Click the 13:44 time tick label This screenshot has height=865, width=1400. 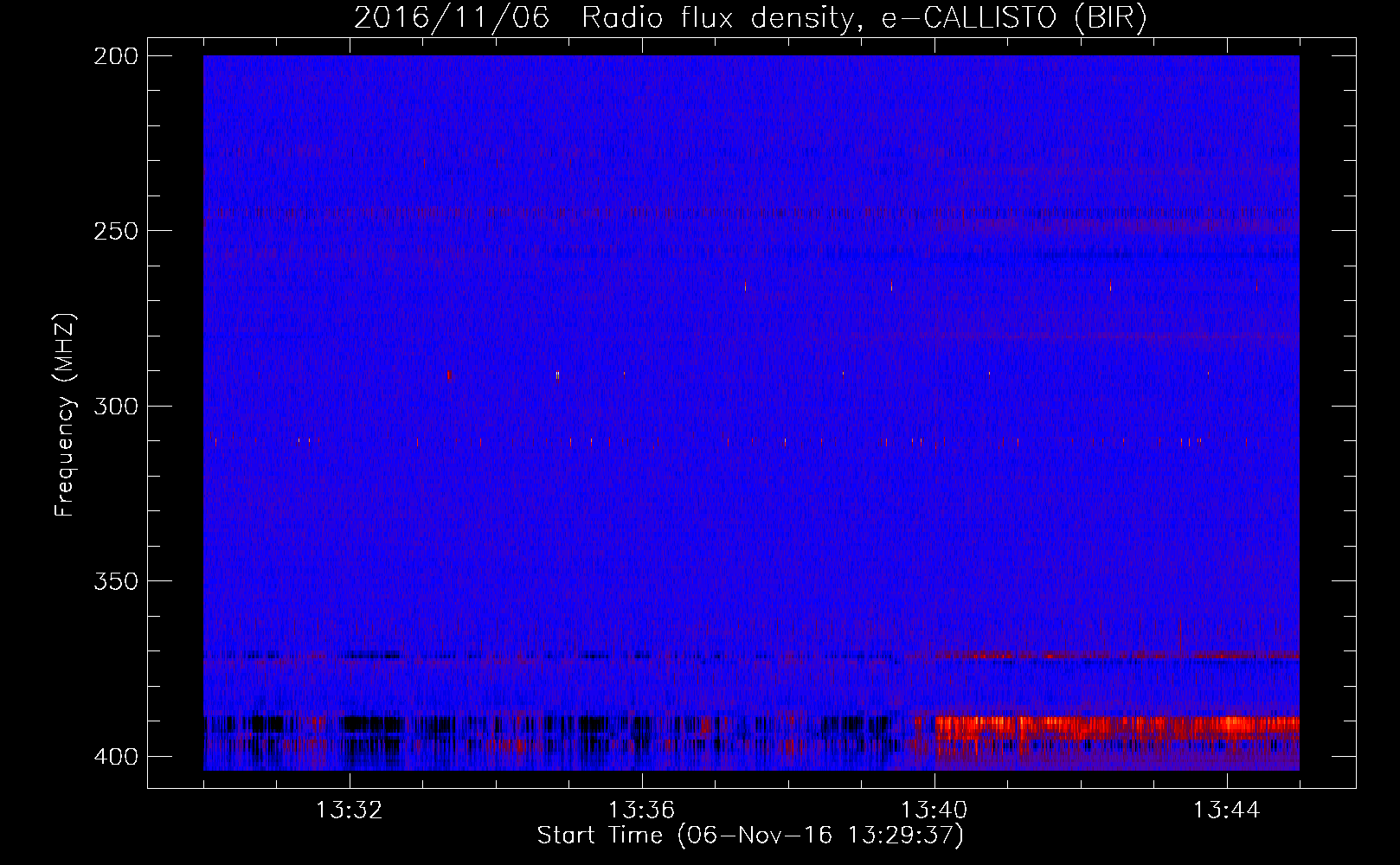point(1227,811)
